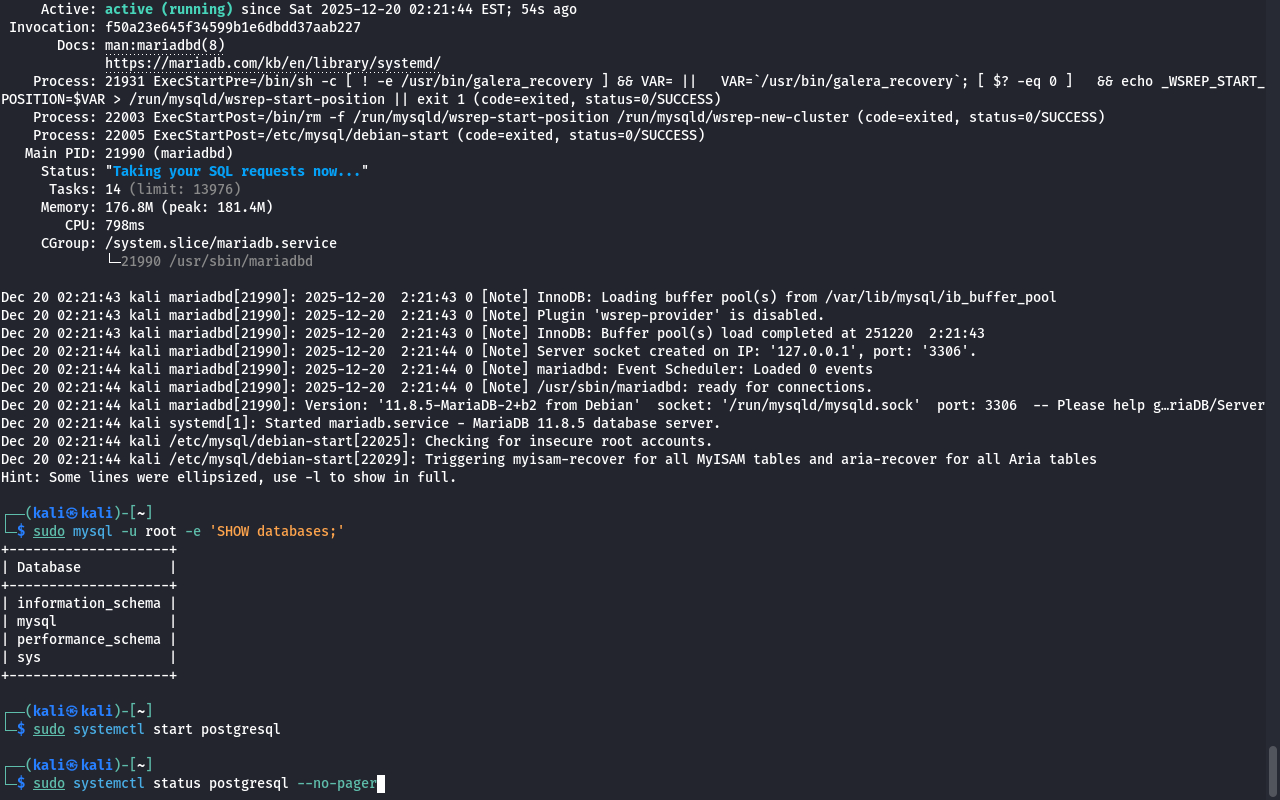Click the sys database row
Image resolution: width=1280 pixels, height=800 pixels.
(29, 657)
